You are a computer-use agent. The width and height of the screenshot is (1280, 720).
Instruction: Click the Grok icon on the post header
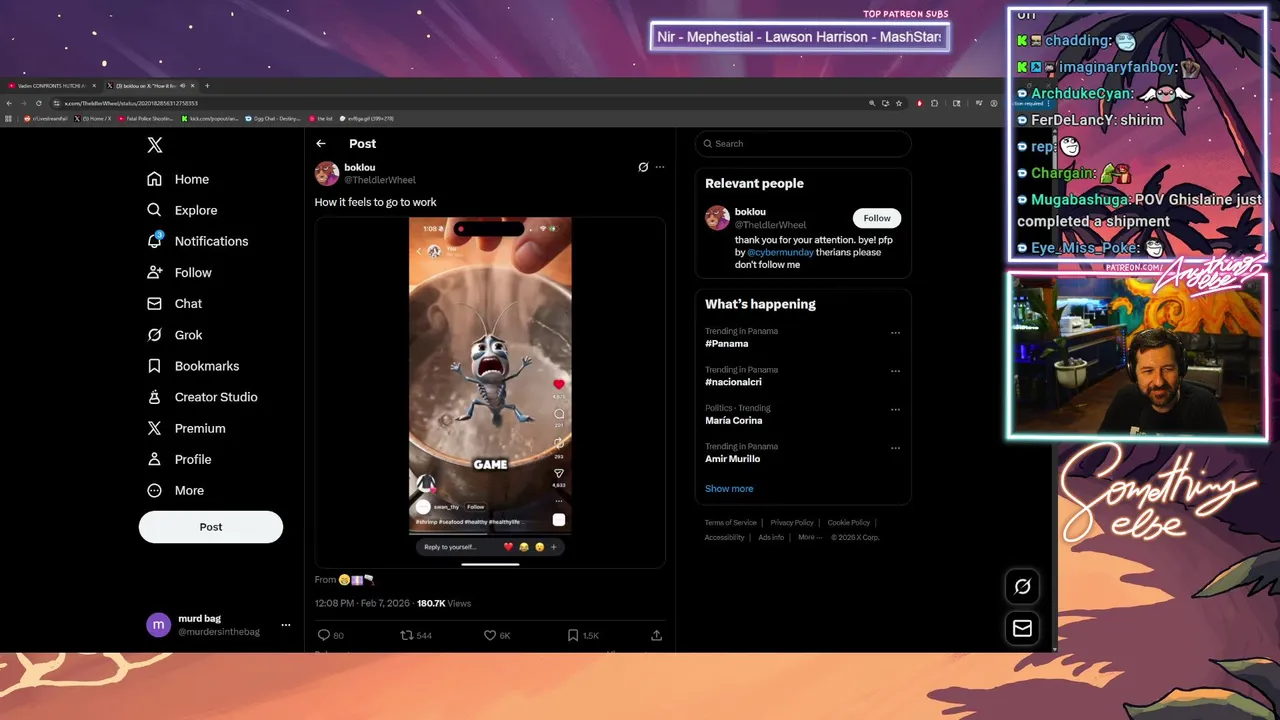tap(643, 167)
